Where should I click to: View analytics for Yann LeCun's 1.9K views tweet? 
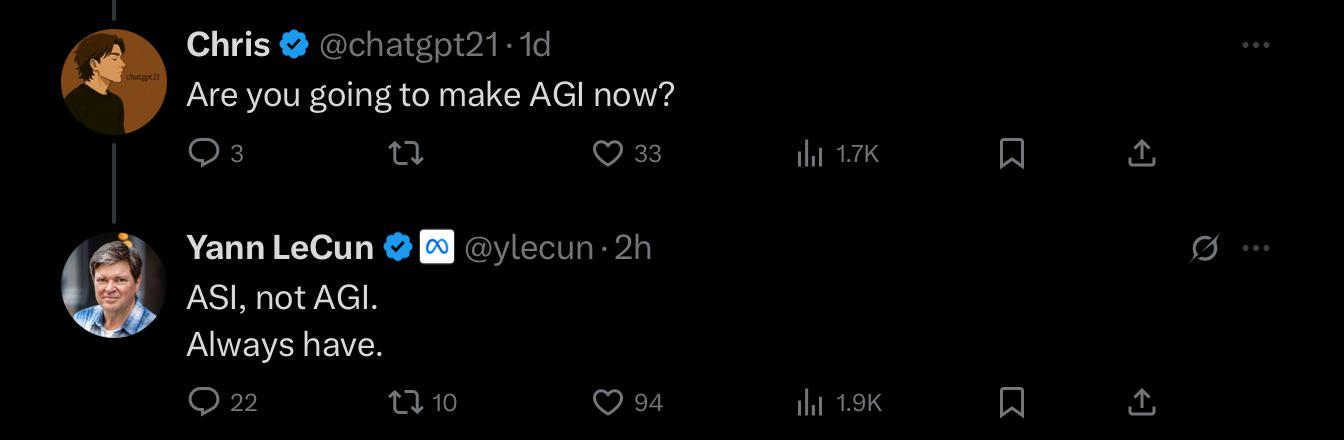click(809, 402)
